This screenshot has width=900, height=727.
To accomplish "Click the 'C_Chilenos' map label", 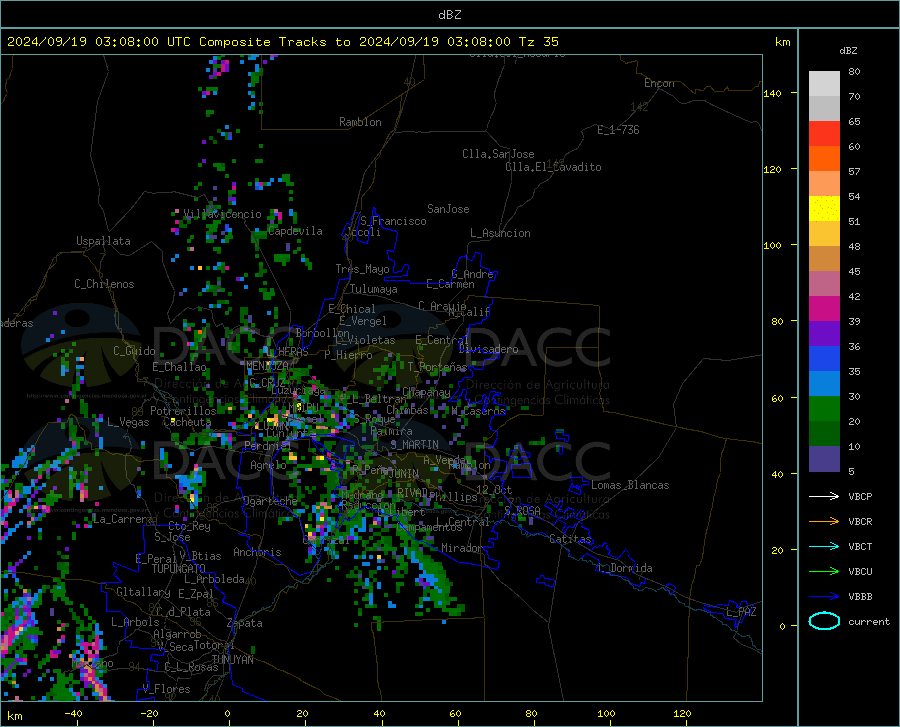I will click(104, 284).
